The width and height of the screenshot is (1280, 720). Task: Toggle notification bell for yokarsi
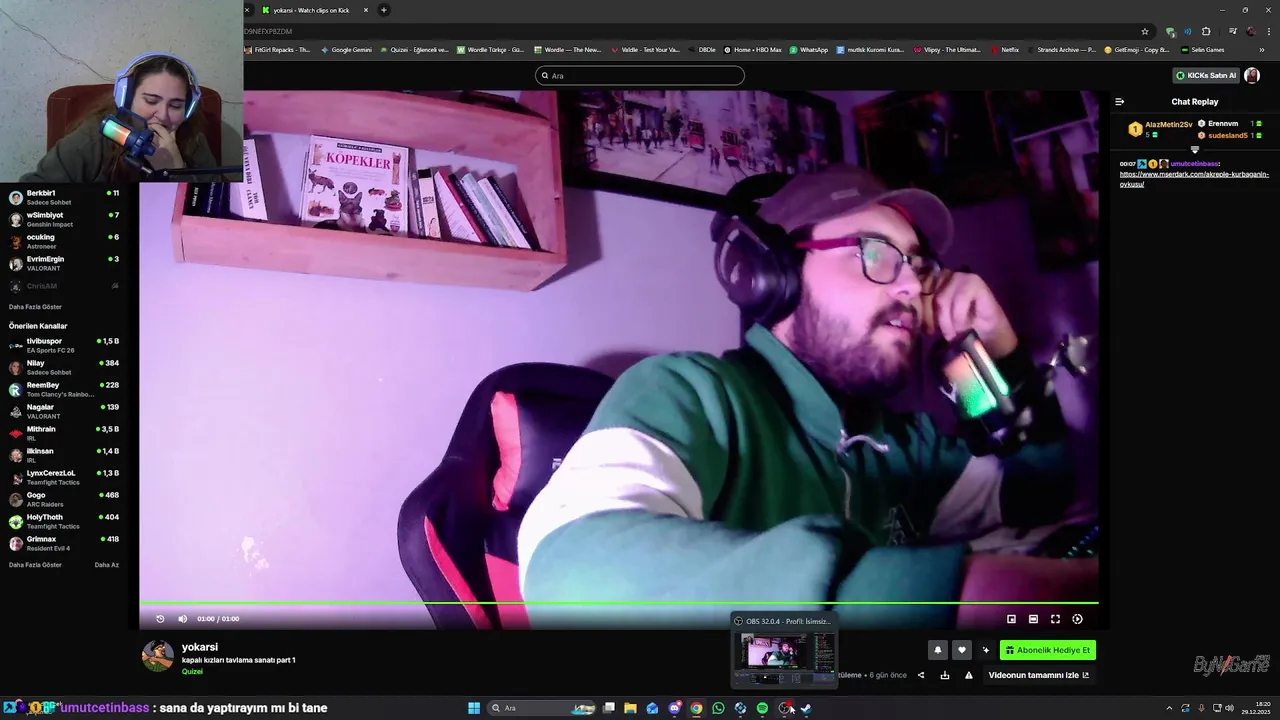938,650
